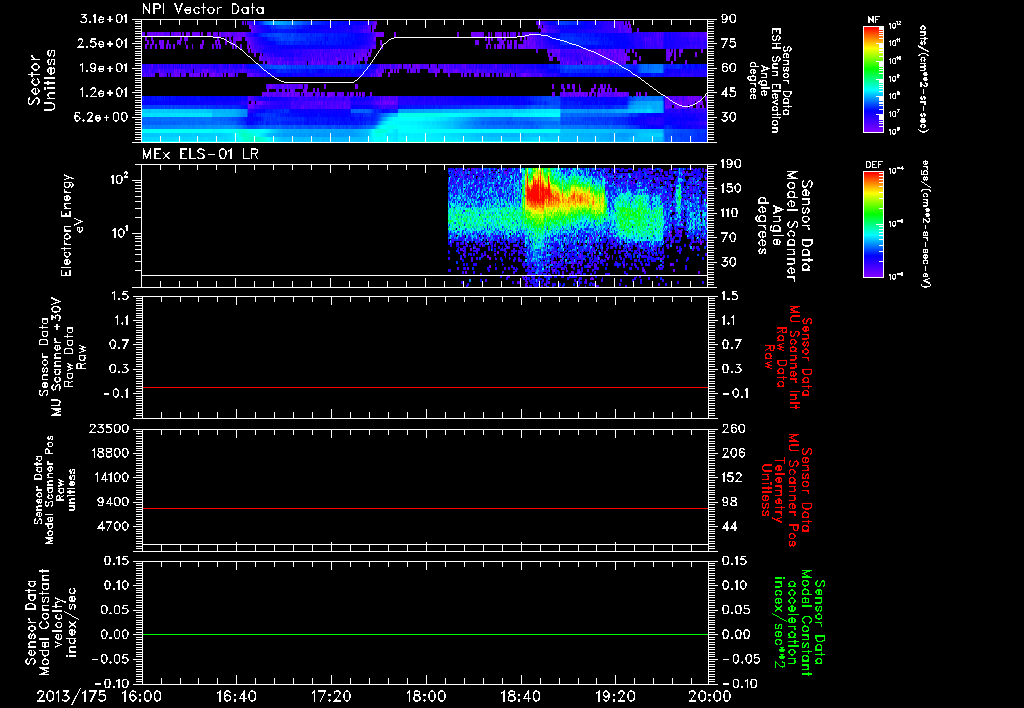
Task: Click the "75" sun elevation tick label
Action: pyautogui.click(x=729, y=43)
